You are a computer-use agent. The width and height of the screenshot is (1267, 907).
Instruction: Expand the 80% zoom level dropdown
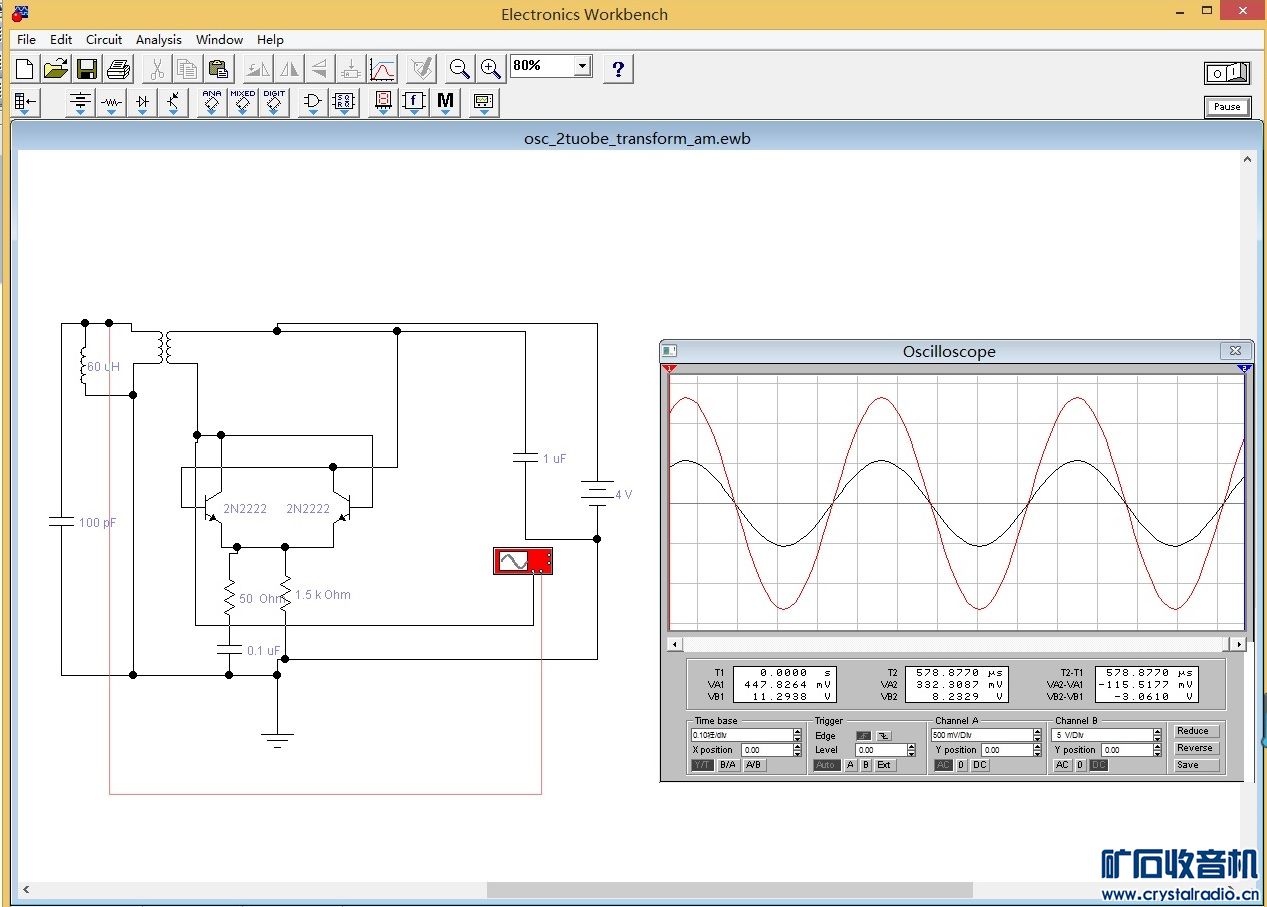tap(582, 66)
